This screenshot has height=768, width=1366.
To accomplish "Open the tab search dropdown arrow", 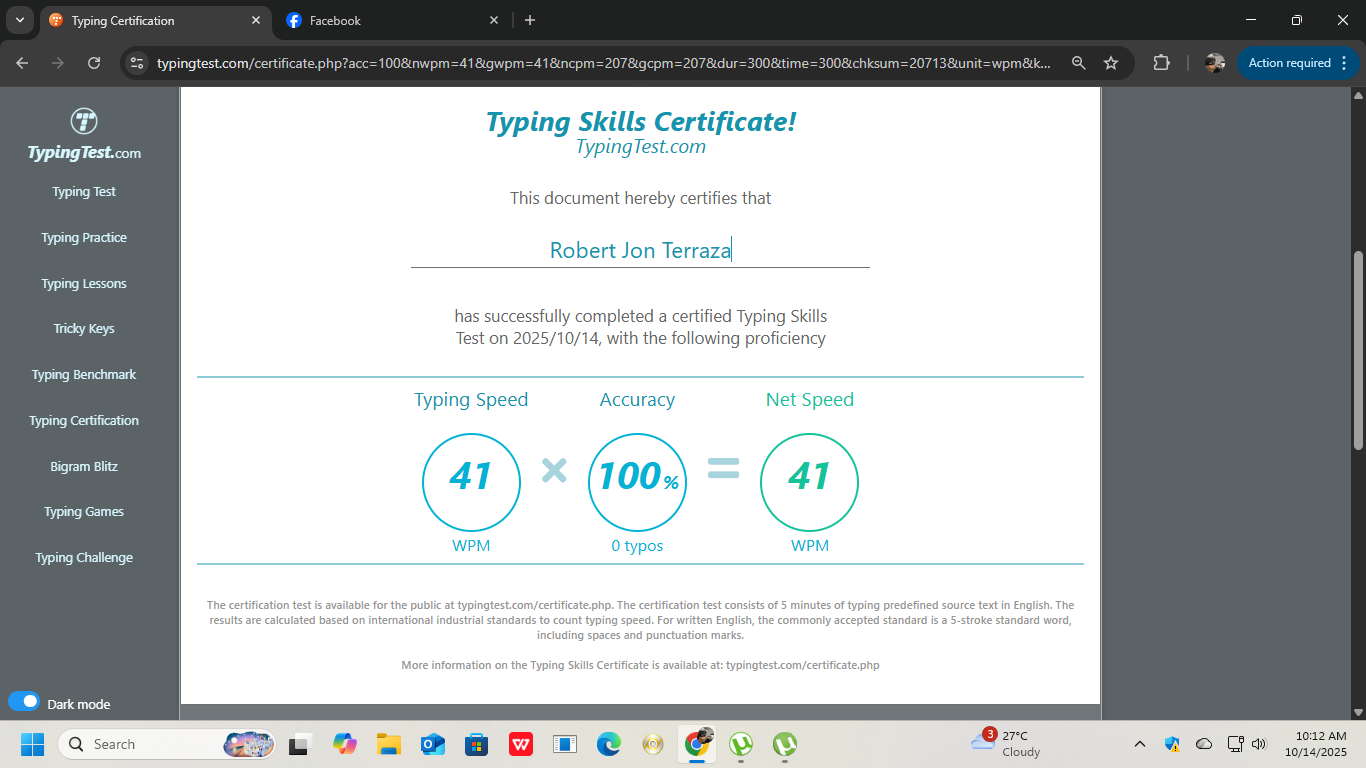I will [20, 20].
